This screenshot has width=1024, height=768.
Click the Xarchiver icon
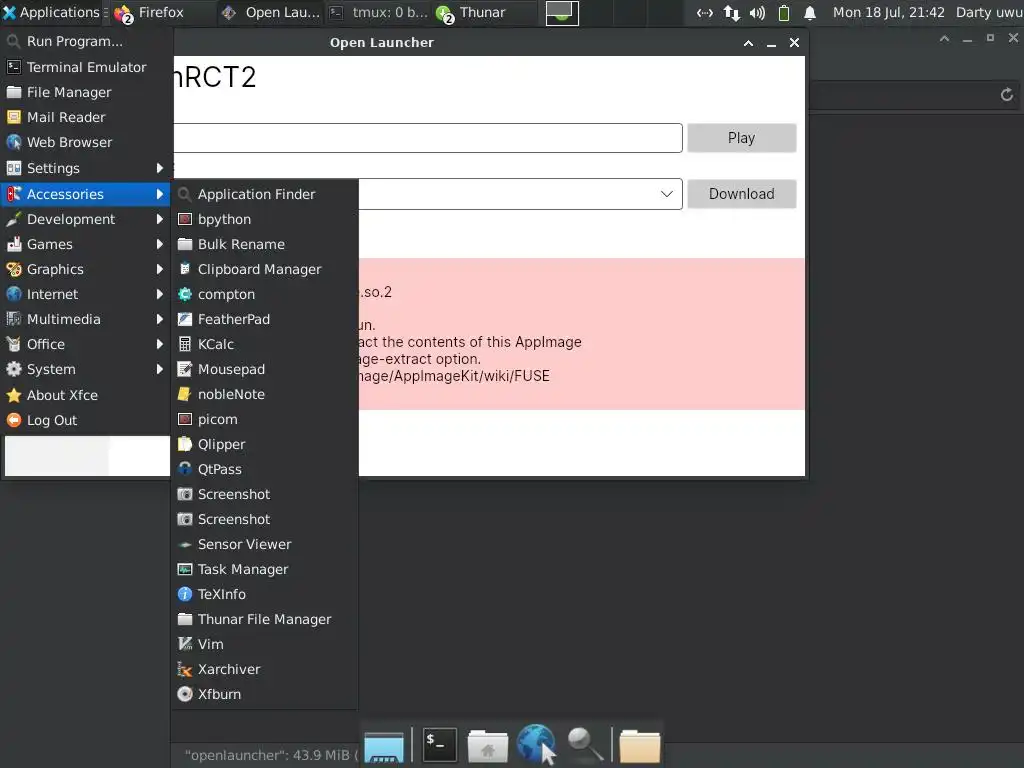[x=185, y=669]
